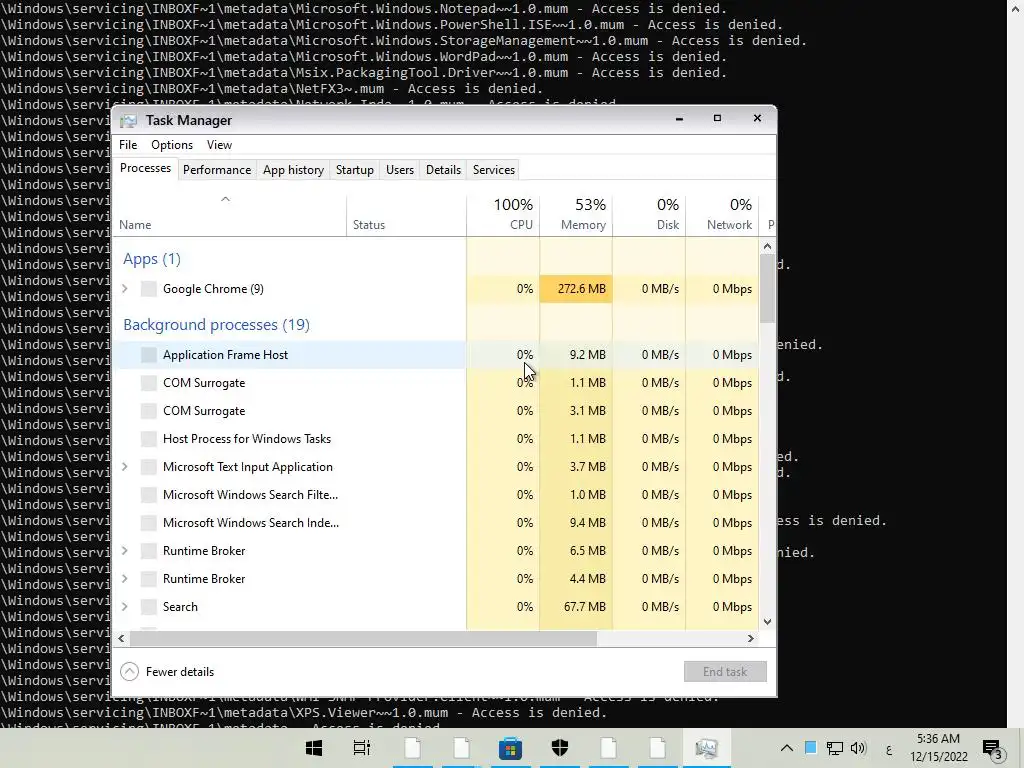Image resolution: width=1024 pixels, height=768 pixels.
Task: Expand the Runtime Broker row using 4.4 MB
Action: coord(125,579)
